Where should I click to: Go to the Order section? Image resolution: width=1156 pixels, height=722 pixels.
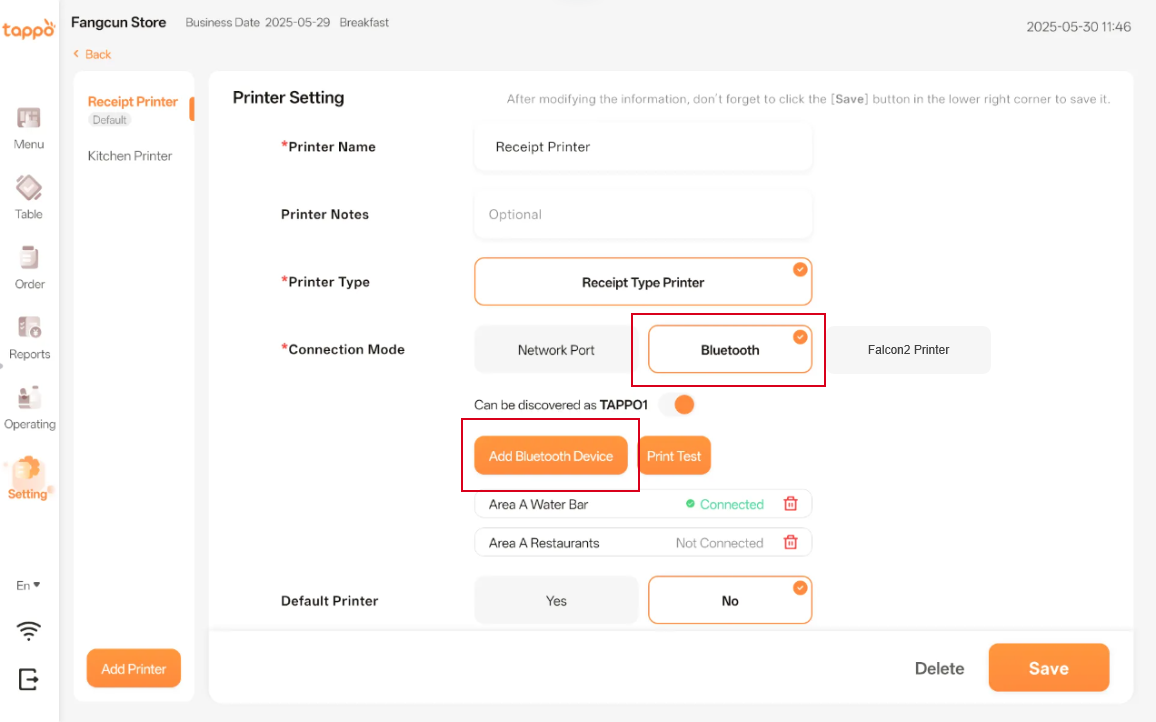tap(29, 267)
